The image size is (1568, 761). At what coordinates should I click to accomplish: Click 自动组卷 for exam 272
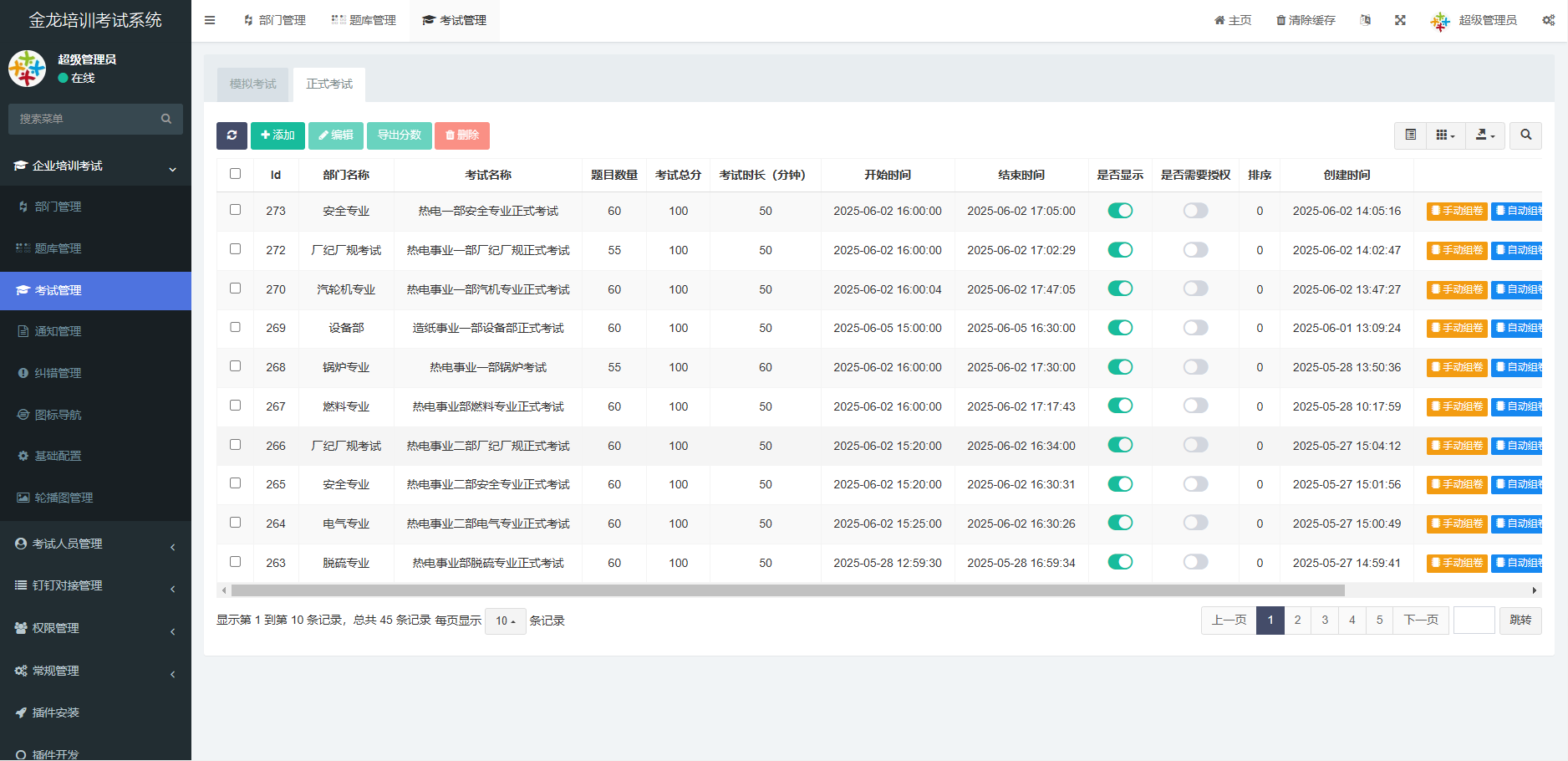(x=1517, y=250)
